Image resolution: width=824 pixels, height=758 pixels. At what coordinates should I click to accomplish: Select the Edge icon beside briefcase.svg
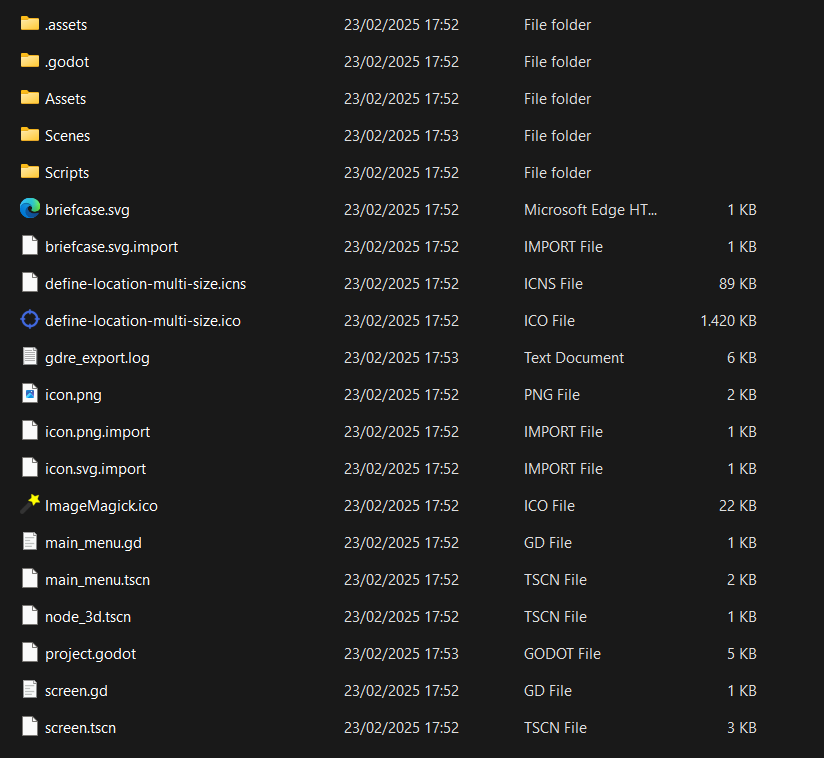point(29,209)
